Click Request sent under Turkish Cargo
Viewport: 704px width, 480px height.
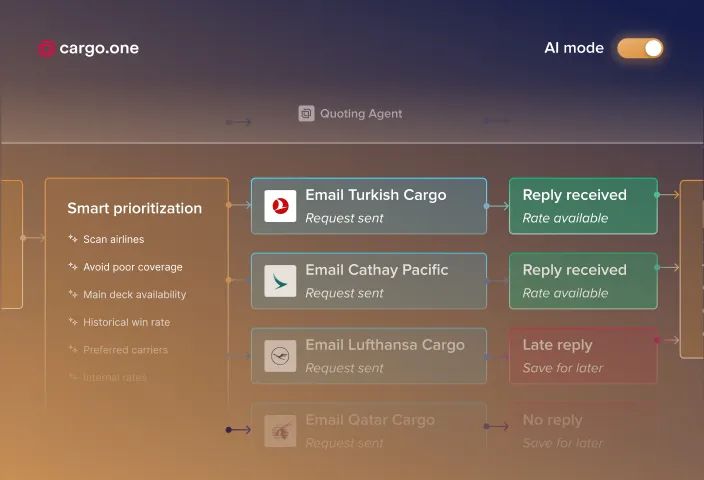(x=344, y=218)
